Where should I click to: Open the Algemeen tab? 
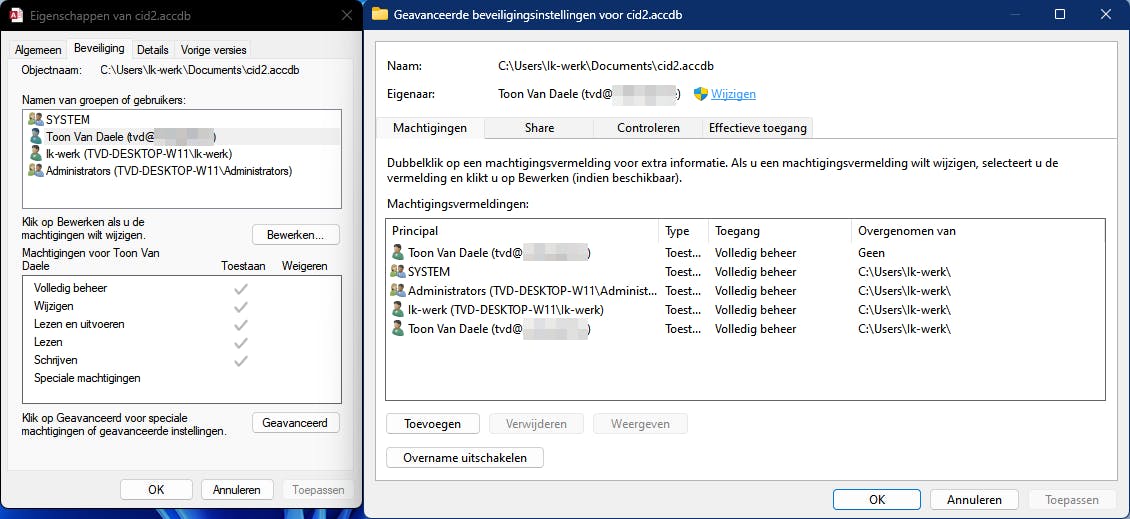(x=38, y=50)
